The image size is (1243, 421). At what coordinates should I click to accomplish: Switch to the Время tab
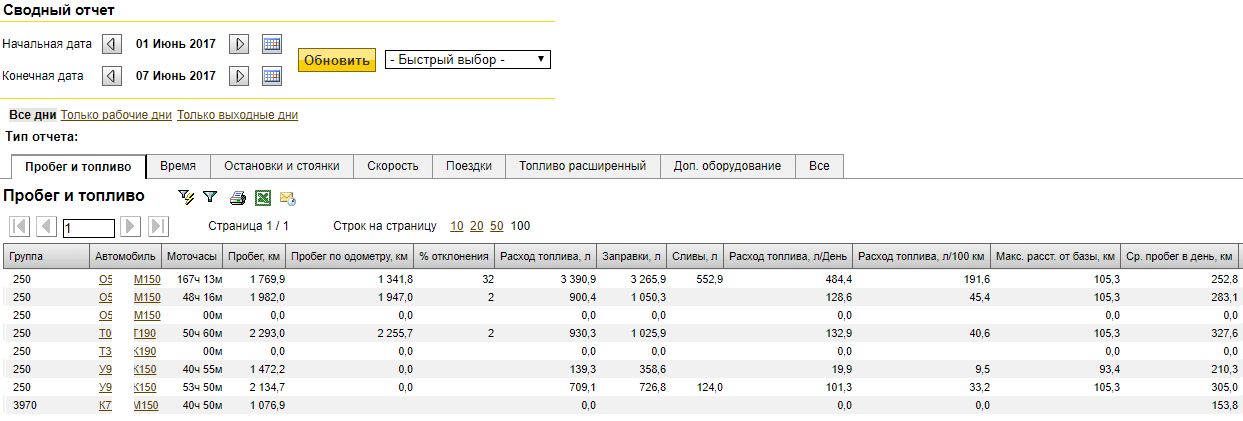point(178,166)
